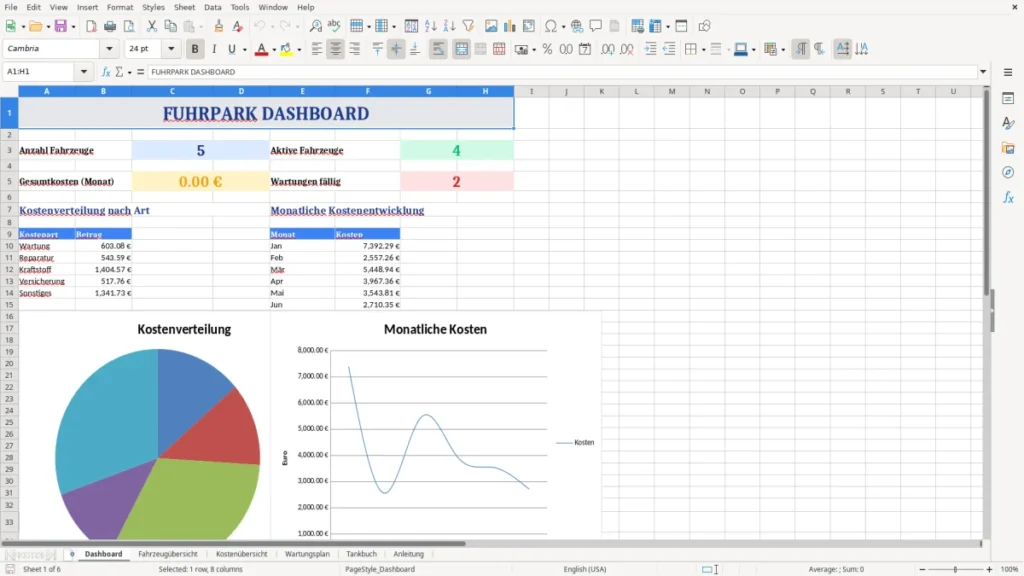Open the Name Box dropdown arrow
Screen dimensions: 1024x576
(x=84, y=72)
